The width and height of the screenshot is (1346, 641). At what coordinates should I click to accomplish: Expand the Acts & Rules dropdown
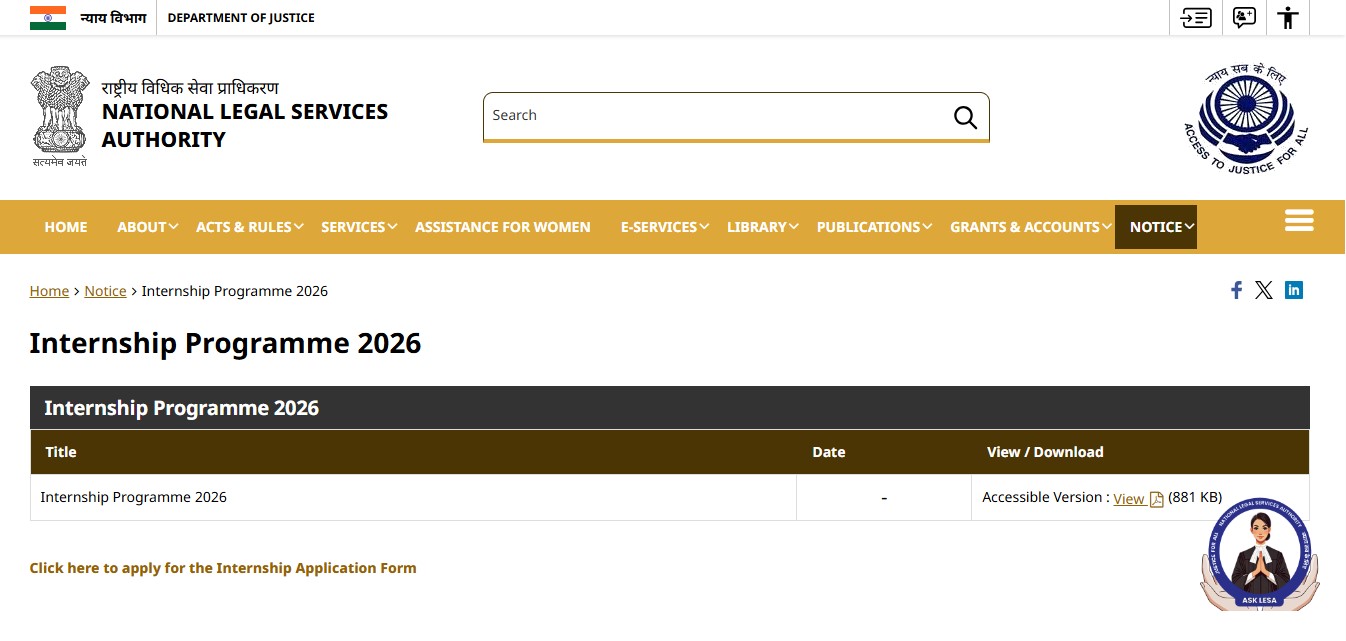pyautogui.click(x=250, y=227)
